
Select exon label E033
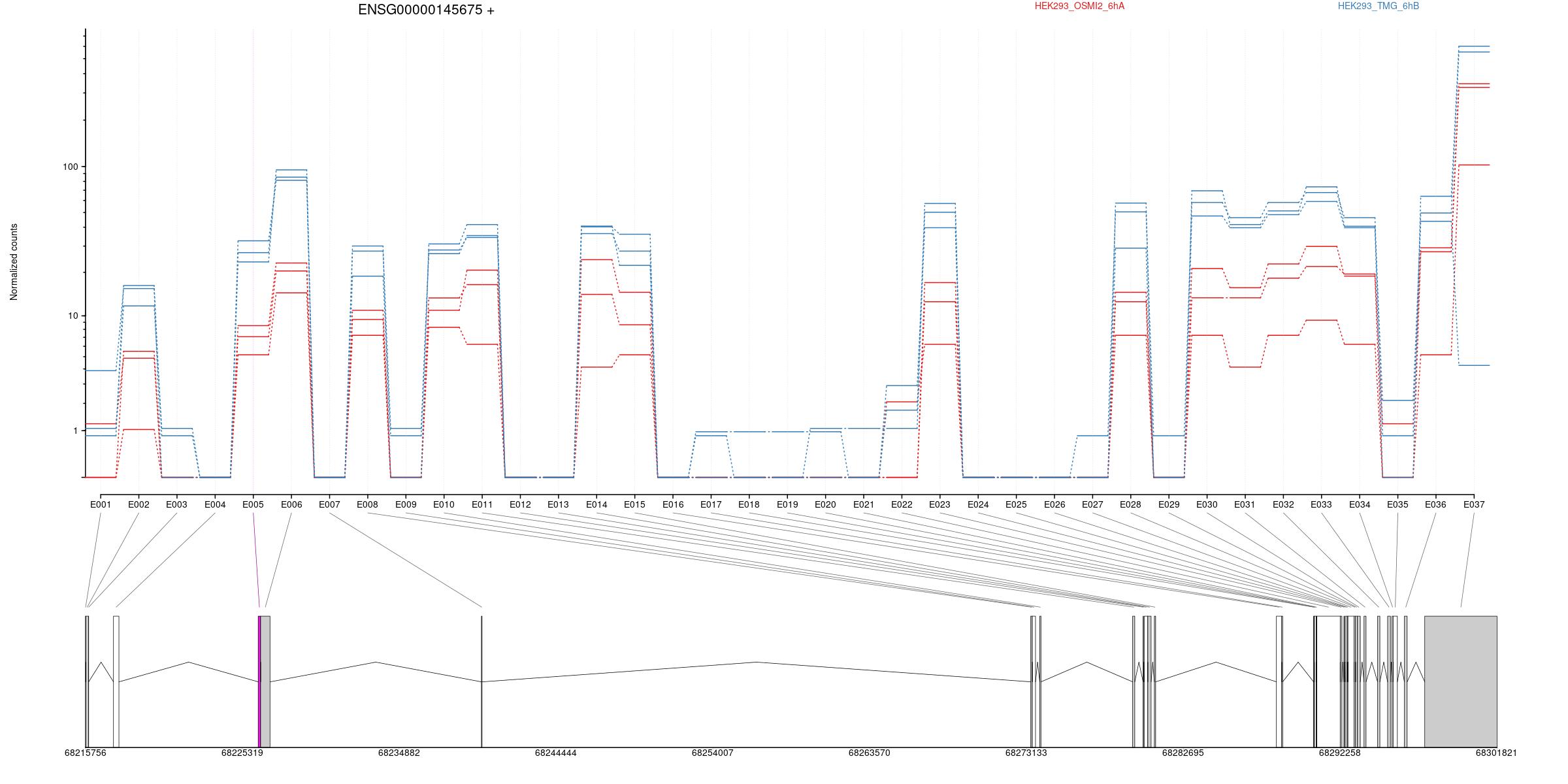1321,504
